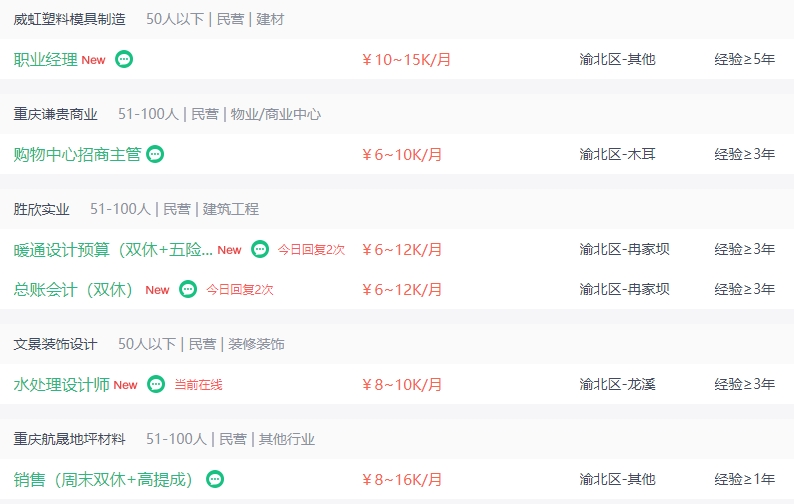Click 今日回复2次 beside 总账会计
Screen dimensions: 794x504
tap(240, 290)
